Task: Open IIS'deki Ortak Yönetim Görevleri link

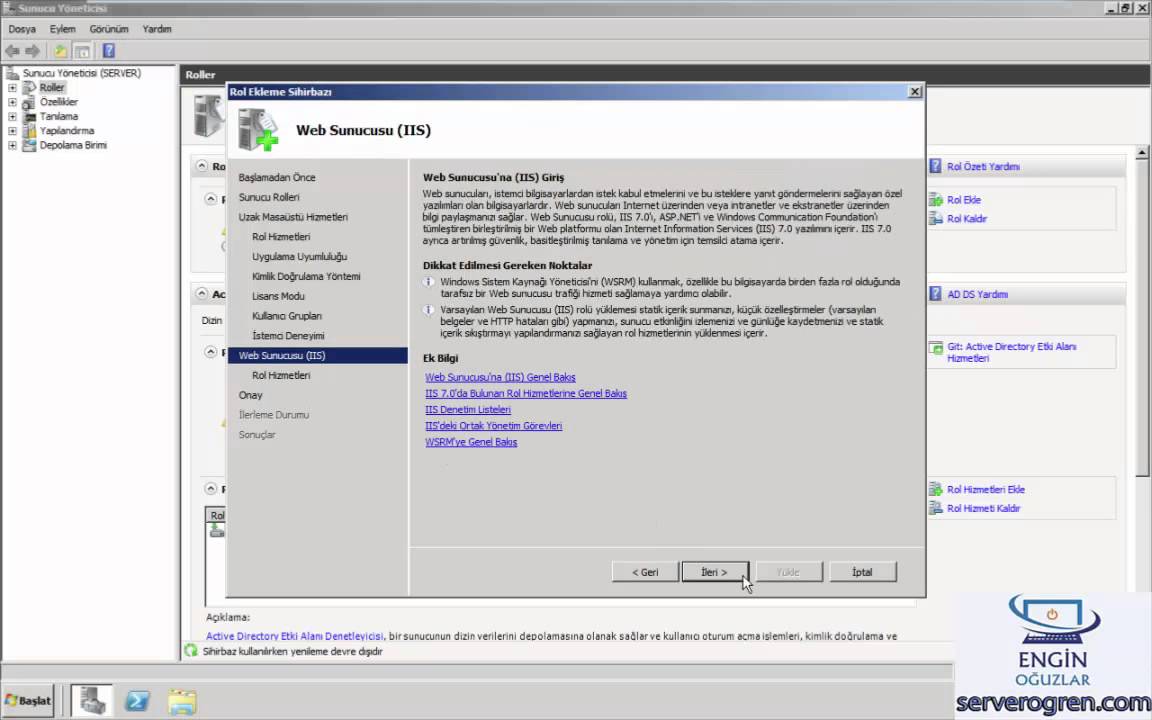Action: [493, 426]
